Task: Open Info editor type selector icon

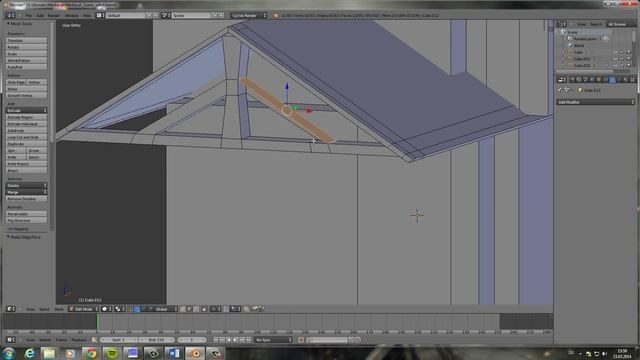Action: coord(10,15)
